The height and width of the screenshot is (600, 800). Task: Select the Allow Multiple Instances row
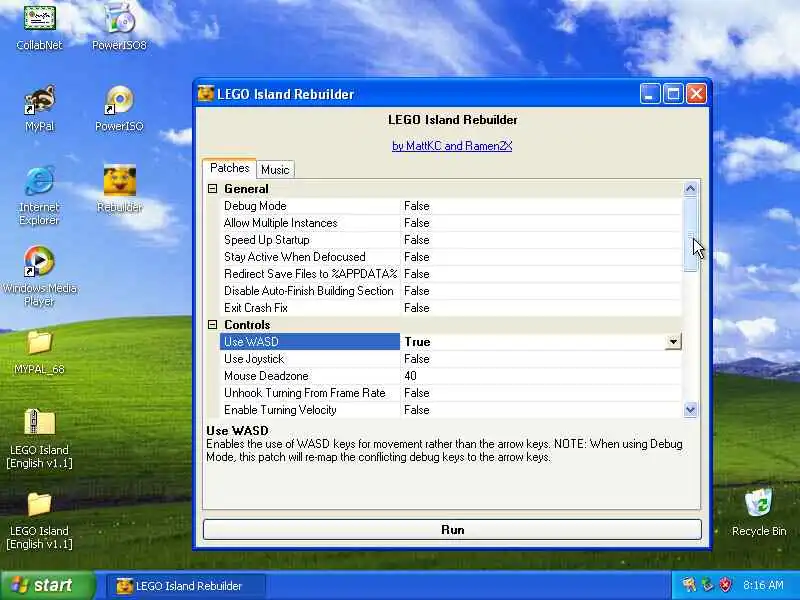coord(451,223)
